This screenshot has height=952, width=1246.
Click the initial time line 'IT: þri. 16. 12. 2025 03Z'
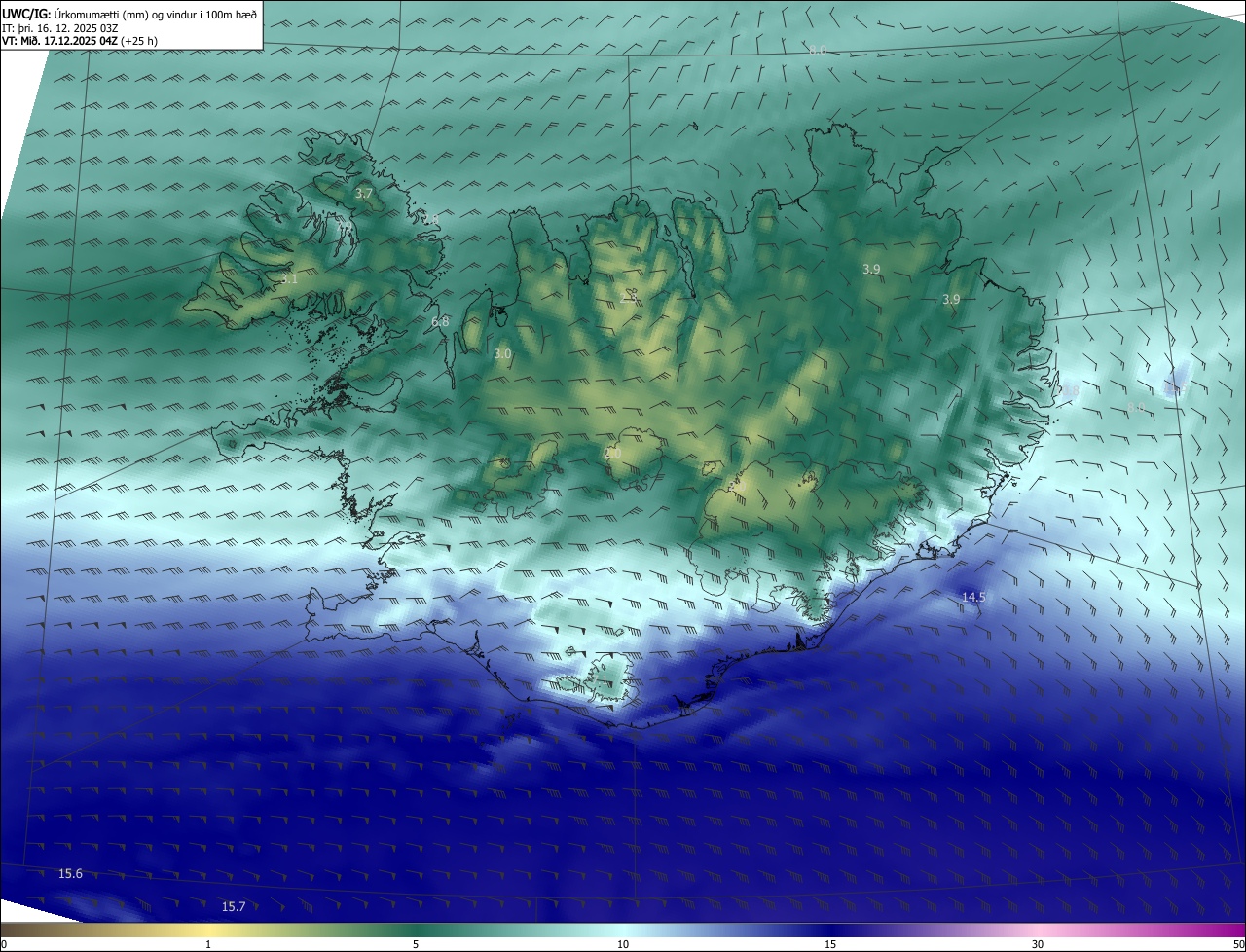60,28
